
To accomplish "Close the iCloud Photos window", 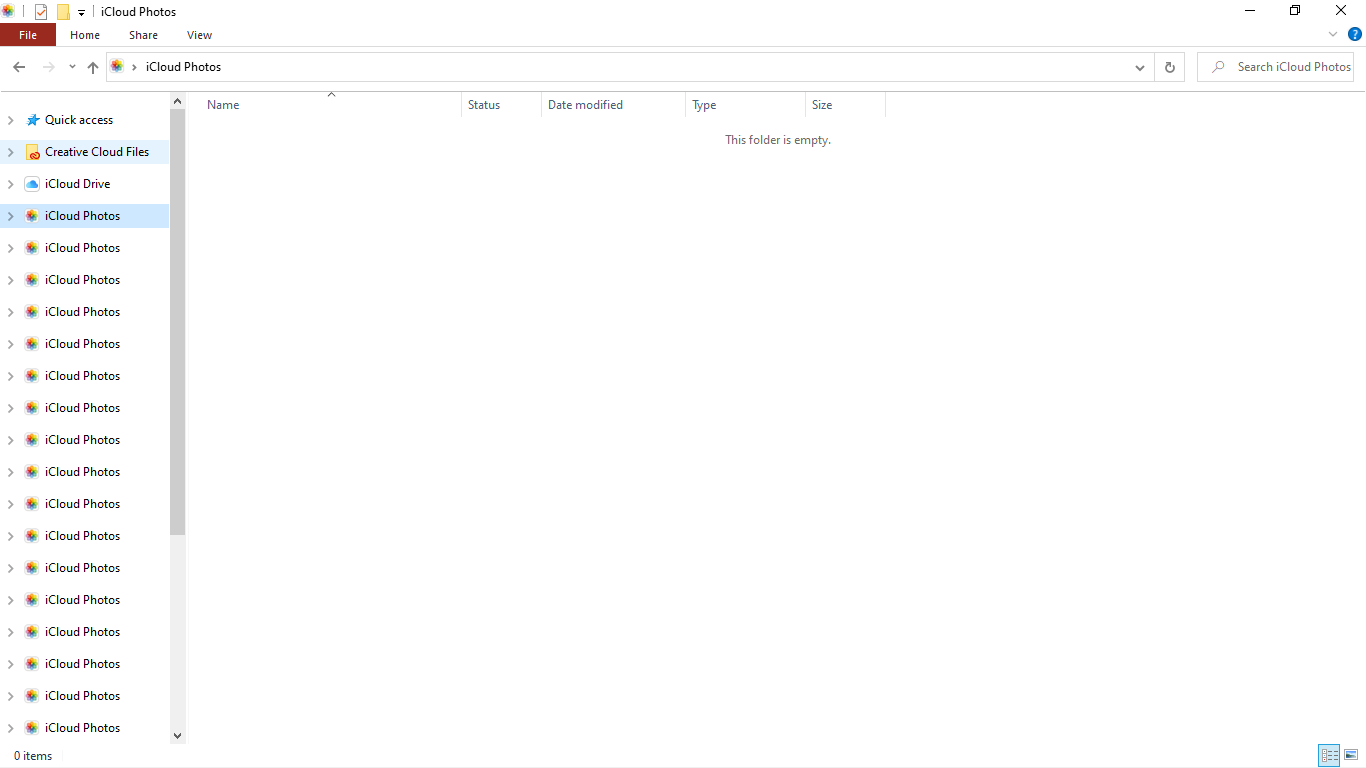I will [x=1341, y=11].
